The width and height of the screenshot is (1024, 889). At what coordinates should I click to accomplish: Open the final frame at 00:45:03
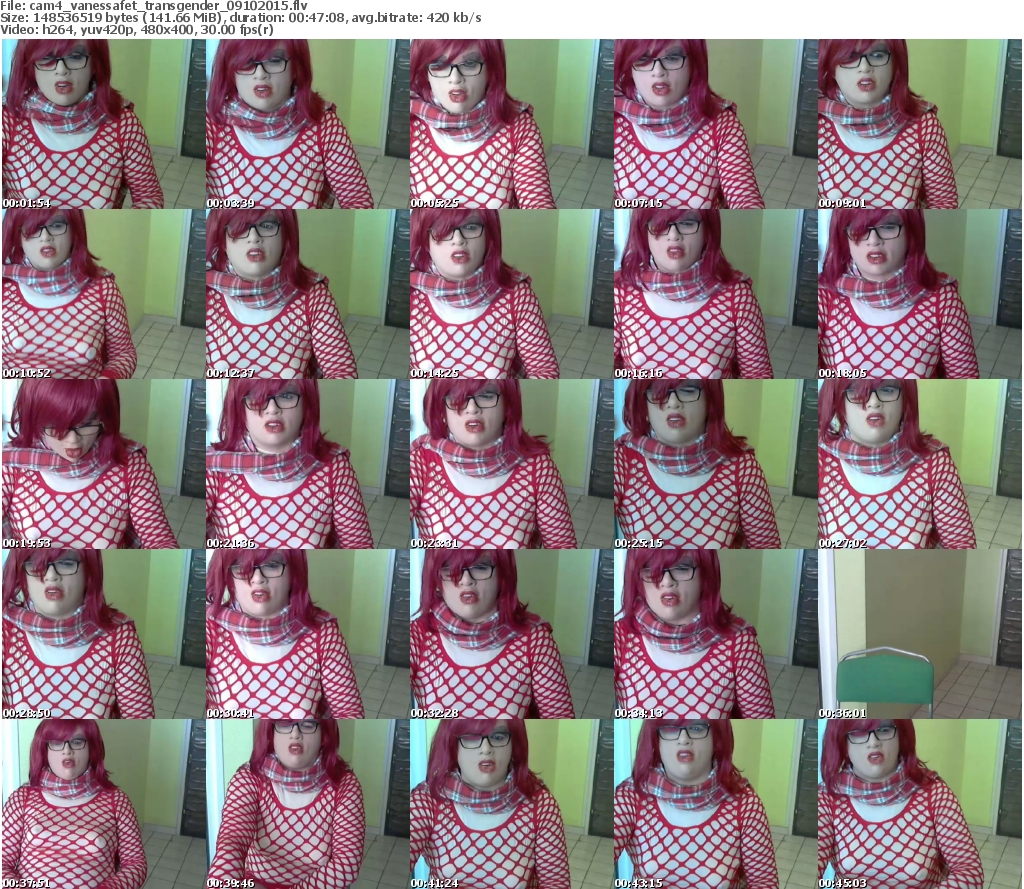tap(920, 804)
